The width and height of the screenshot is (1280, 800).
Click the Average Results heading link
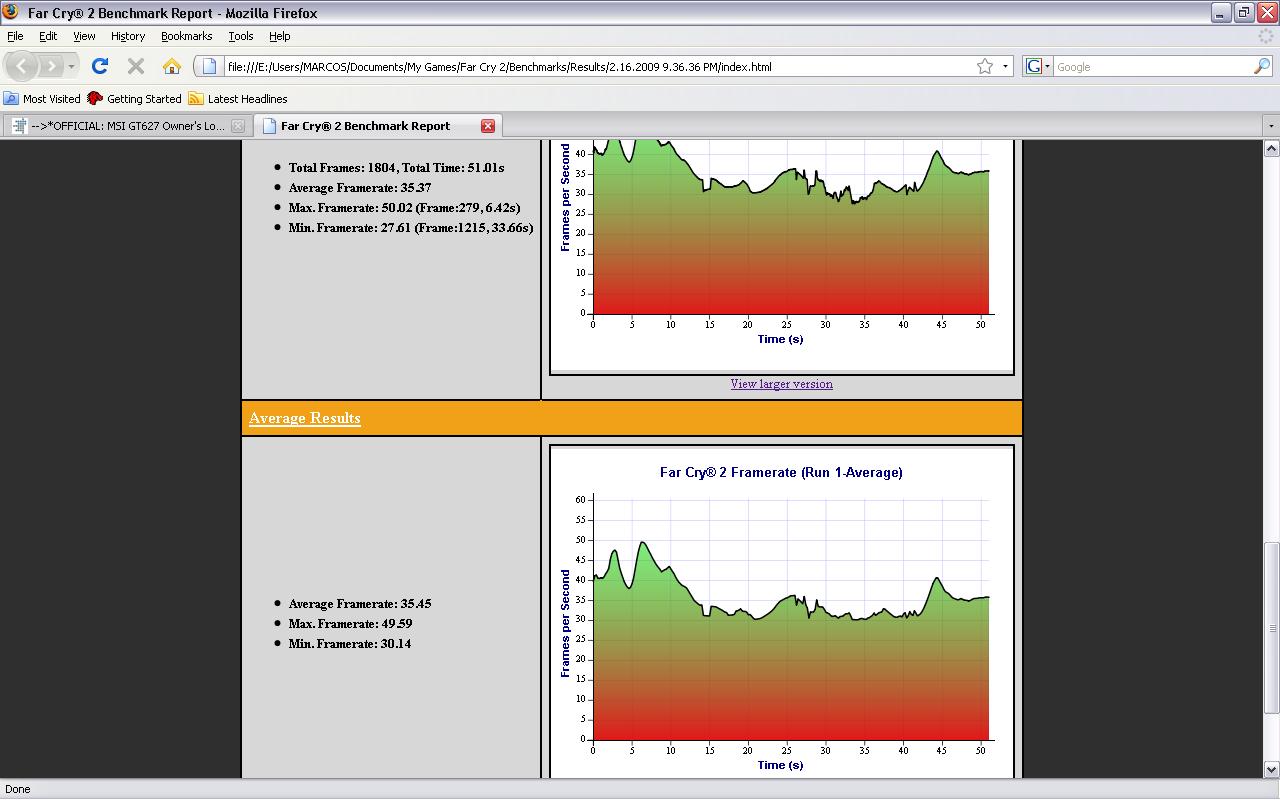(305, 418)
